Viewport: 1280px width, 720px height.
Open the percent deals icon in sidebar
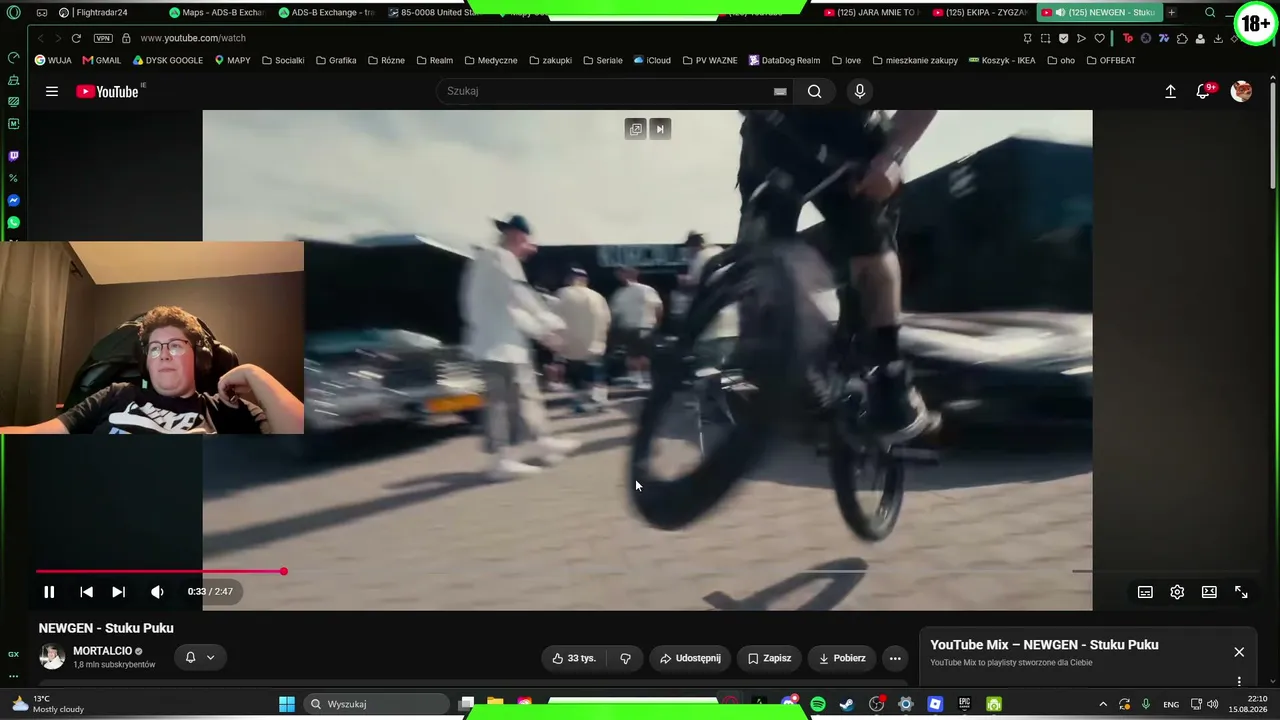[13, 178]
